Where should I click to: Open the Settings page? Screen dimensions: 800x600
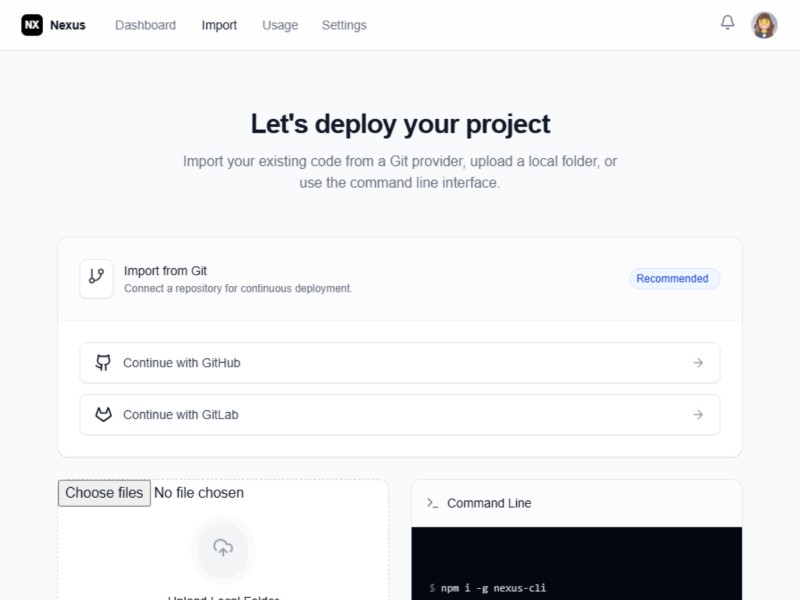pyautogui.click(x=344, y=25)
